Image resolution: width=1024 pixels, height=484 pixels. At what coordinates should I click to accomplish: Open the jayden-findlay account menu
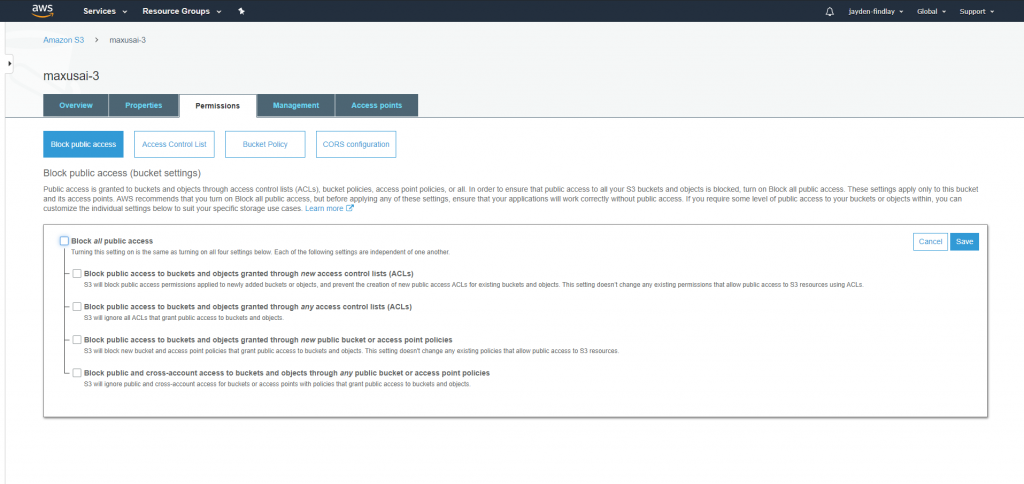click(876, 11)
